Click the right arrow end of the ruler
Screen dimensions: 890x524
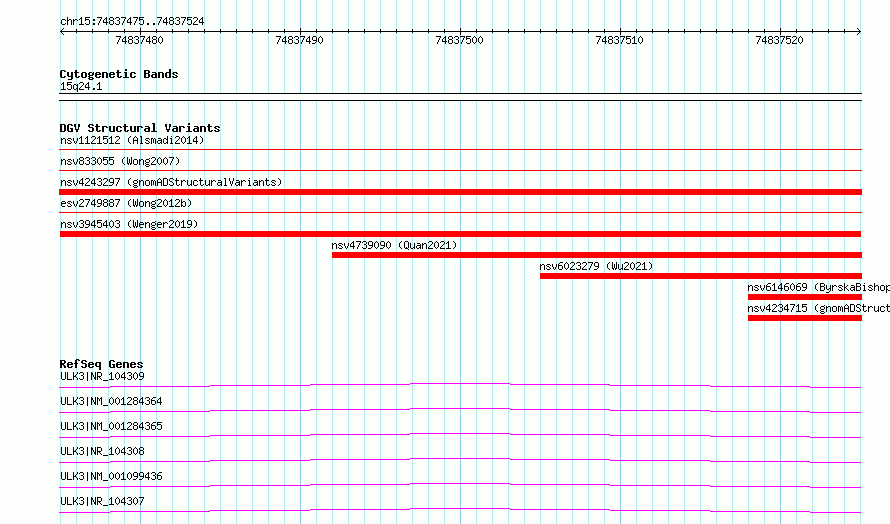coord(859,32)
